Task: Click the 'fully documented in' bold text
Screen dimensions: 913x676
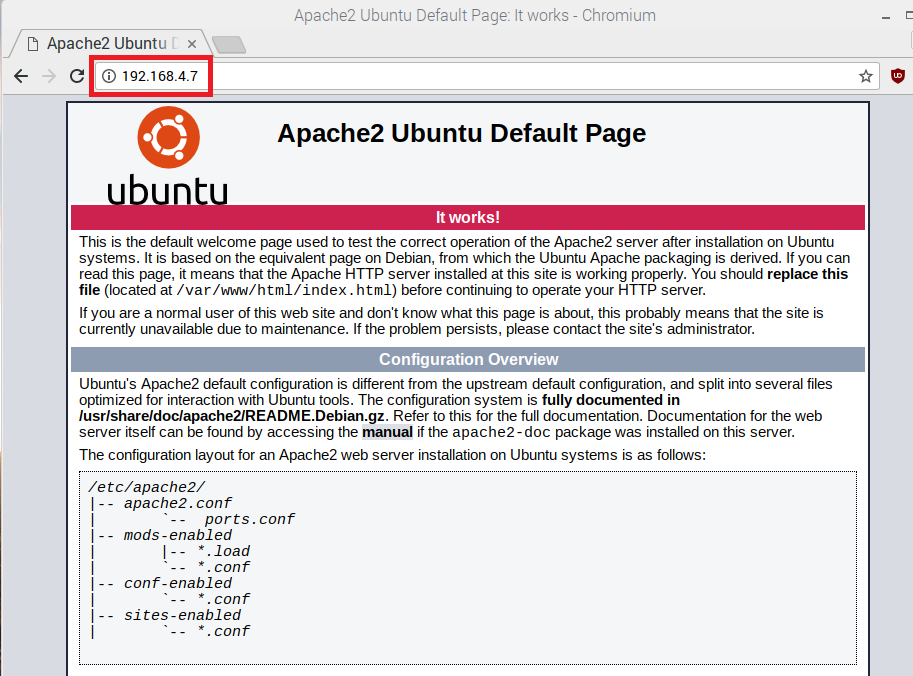Action: pos(611,400)
